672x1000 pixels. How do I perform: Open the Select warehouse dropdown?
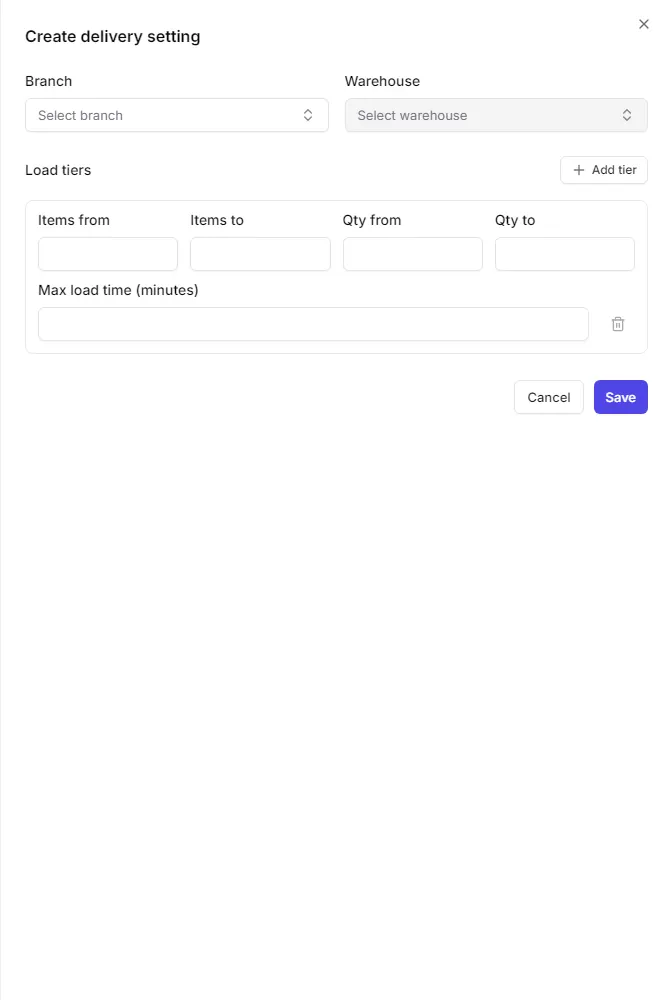496,115
